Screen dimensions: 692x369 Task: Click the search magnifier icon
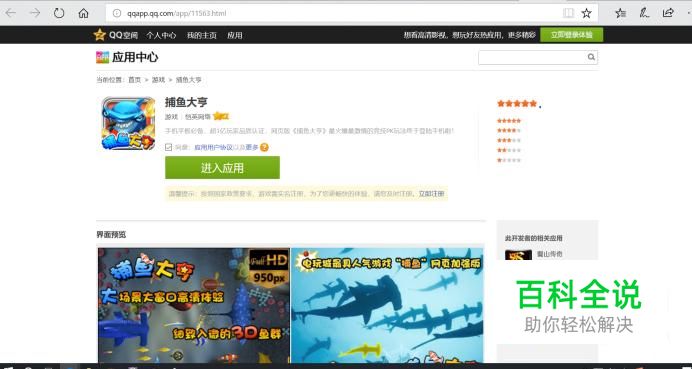[591, 57]
